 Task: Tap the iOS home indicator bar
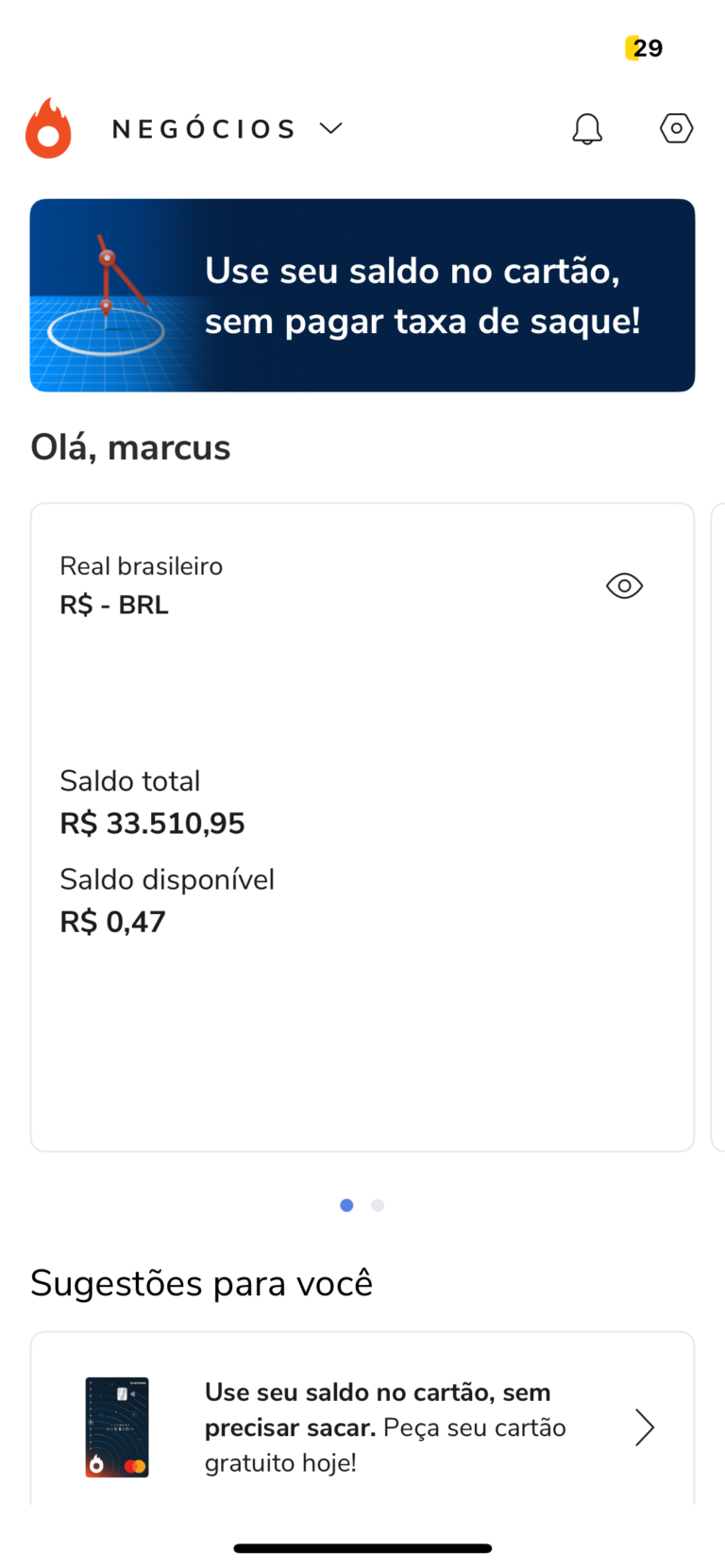(362, 1548)
